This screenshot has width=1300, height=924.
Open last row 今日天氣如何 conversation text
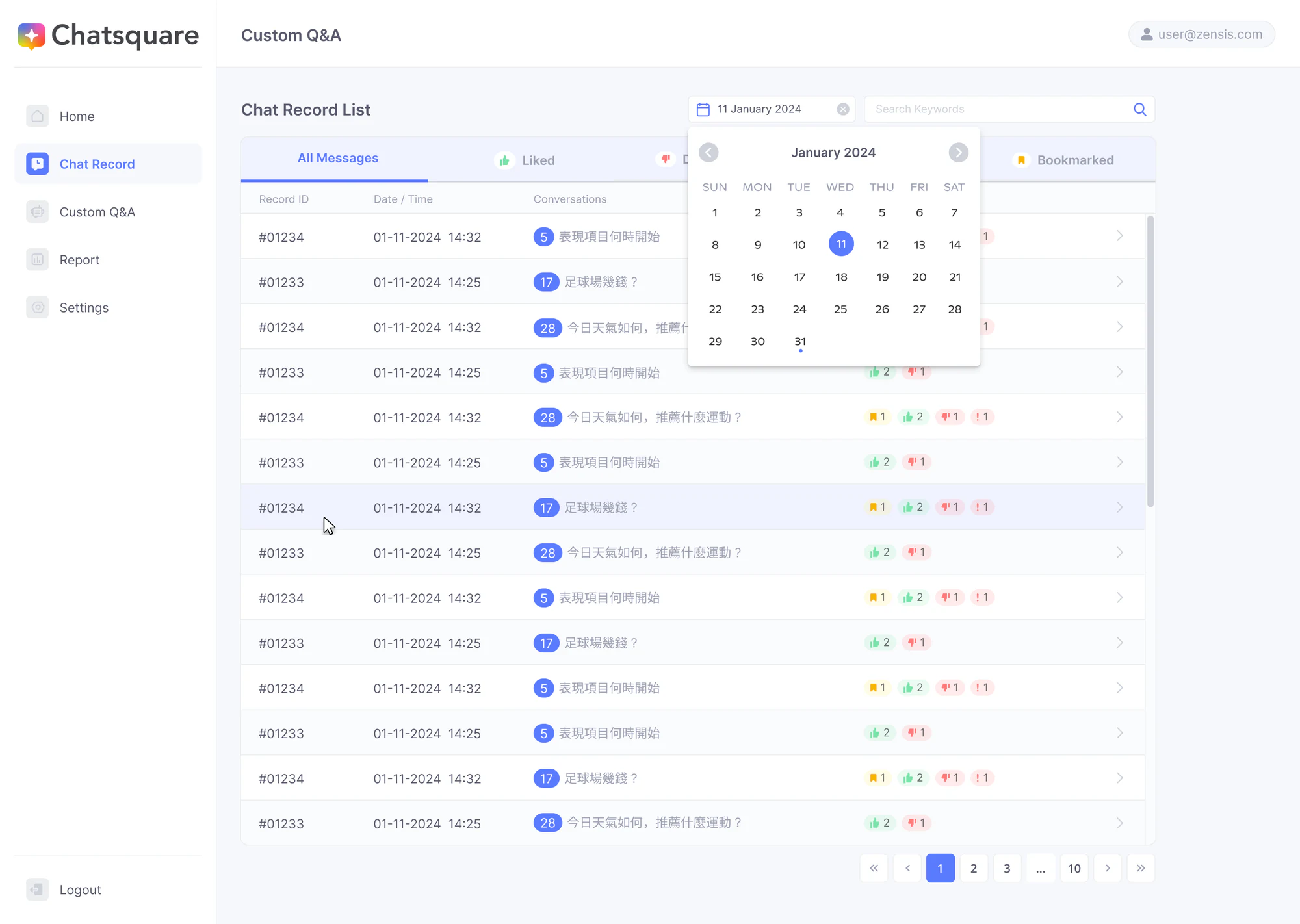point(655,823)
